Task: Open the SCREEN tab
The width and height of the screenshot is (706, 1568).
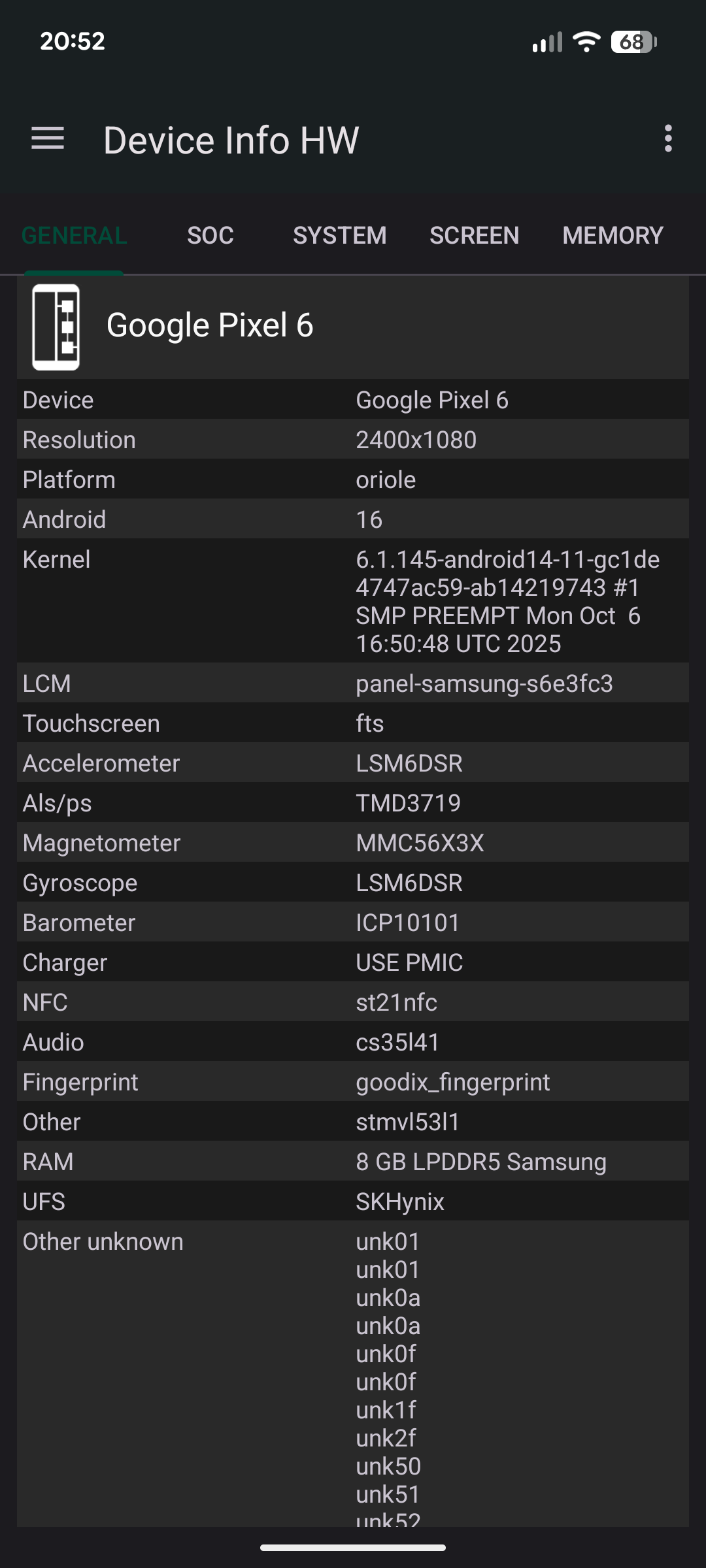Action: pos(474,235)
